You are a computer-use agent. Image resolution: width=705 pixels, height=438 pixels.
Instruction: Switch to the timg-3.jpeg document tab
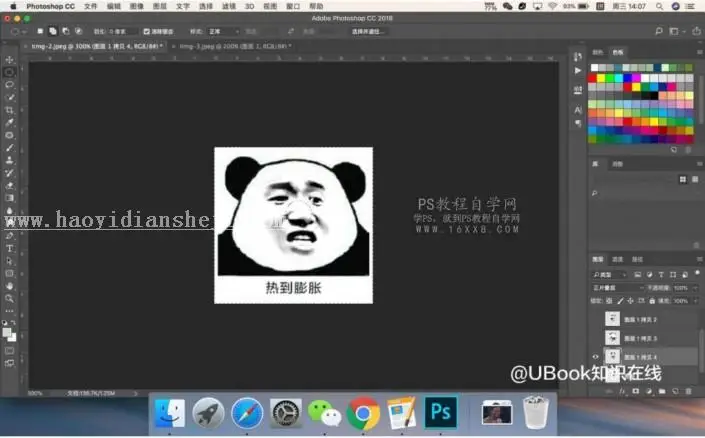coord(234,46)
